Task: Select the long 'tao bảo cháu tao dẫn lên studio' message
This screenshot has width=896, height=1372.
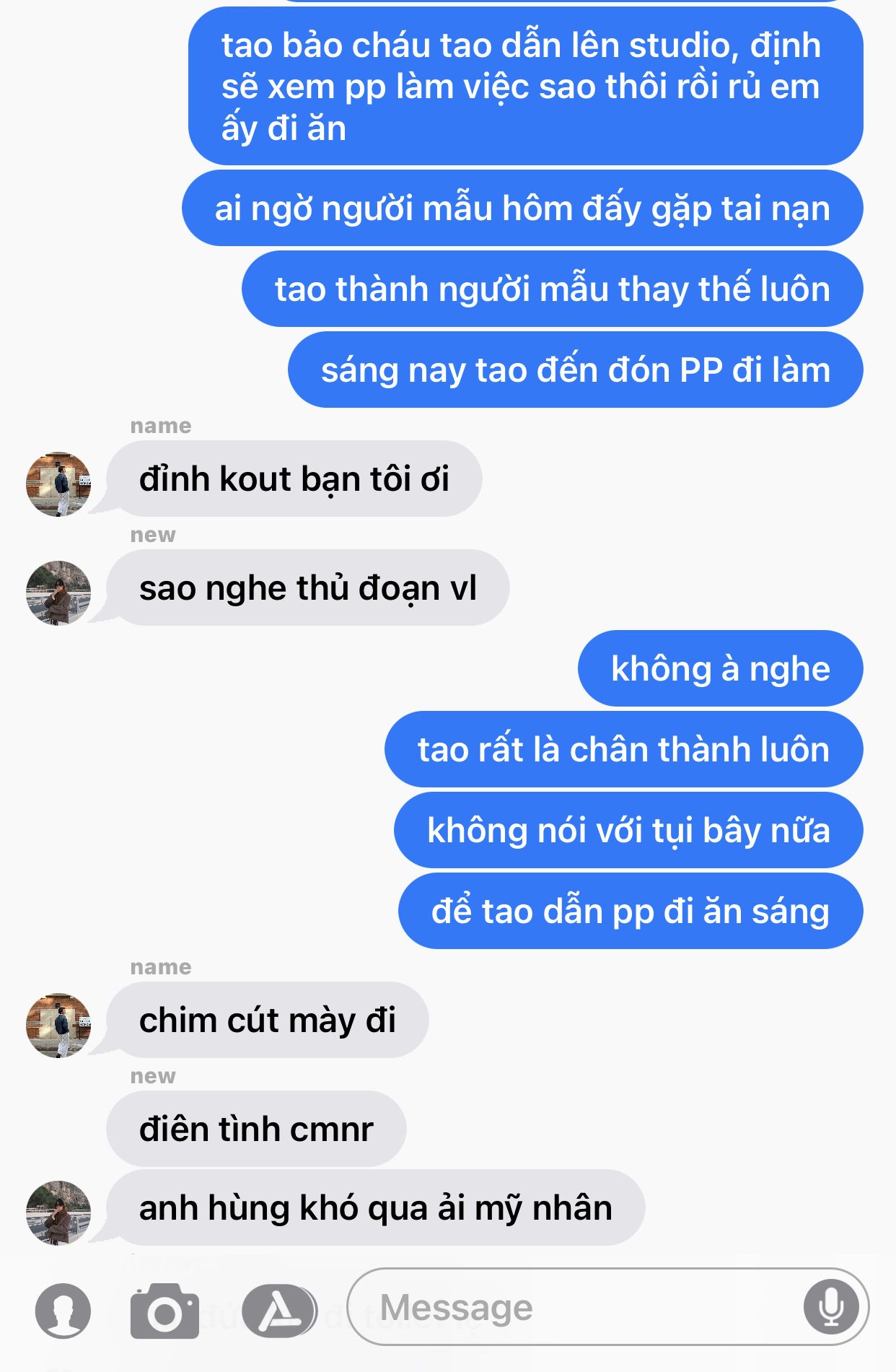Action: 525,87
